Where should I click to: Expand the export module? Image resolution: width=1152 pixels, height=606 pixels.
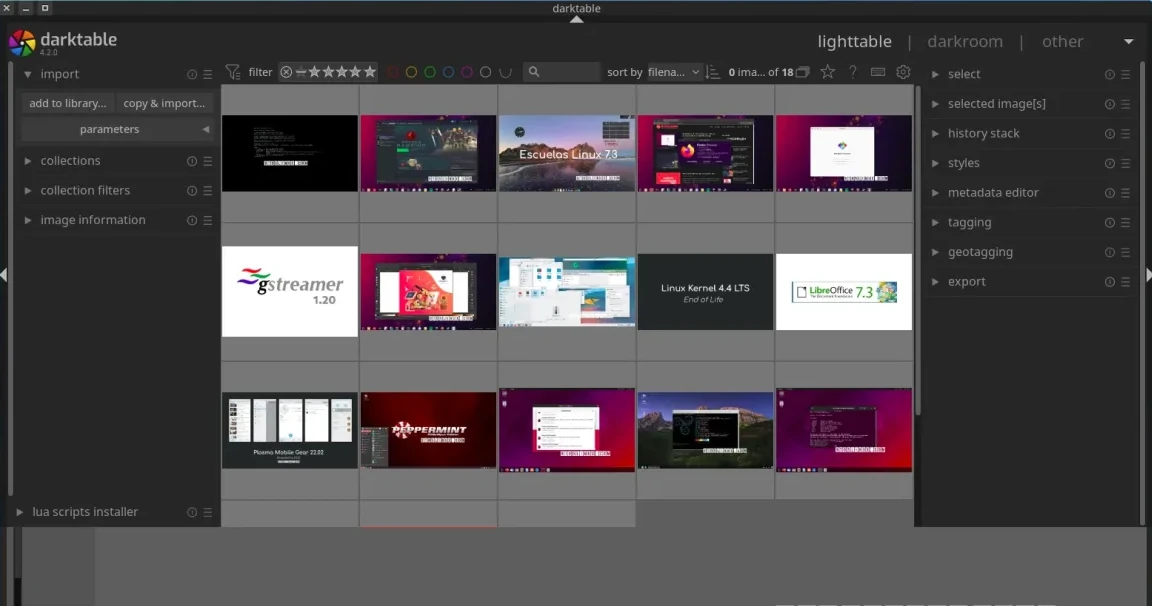(935, 281)
